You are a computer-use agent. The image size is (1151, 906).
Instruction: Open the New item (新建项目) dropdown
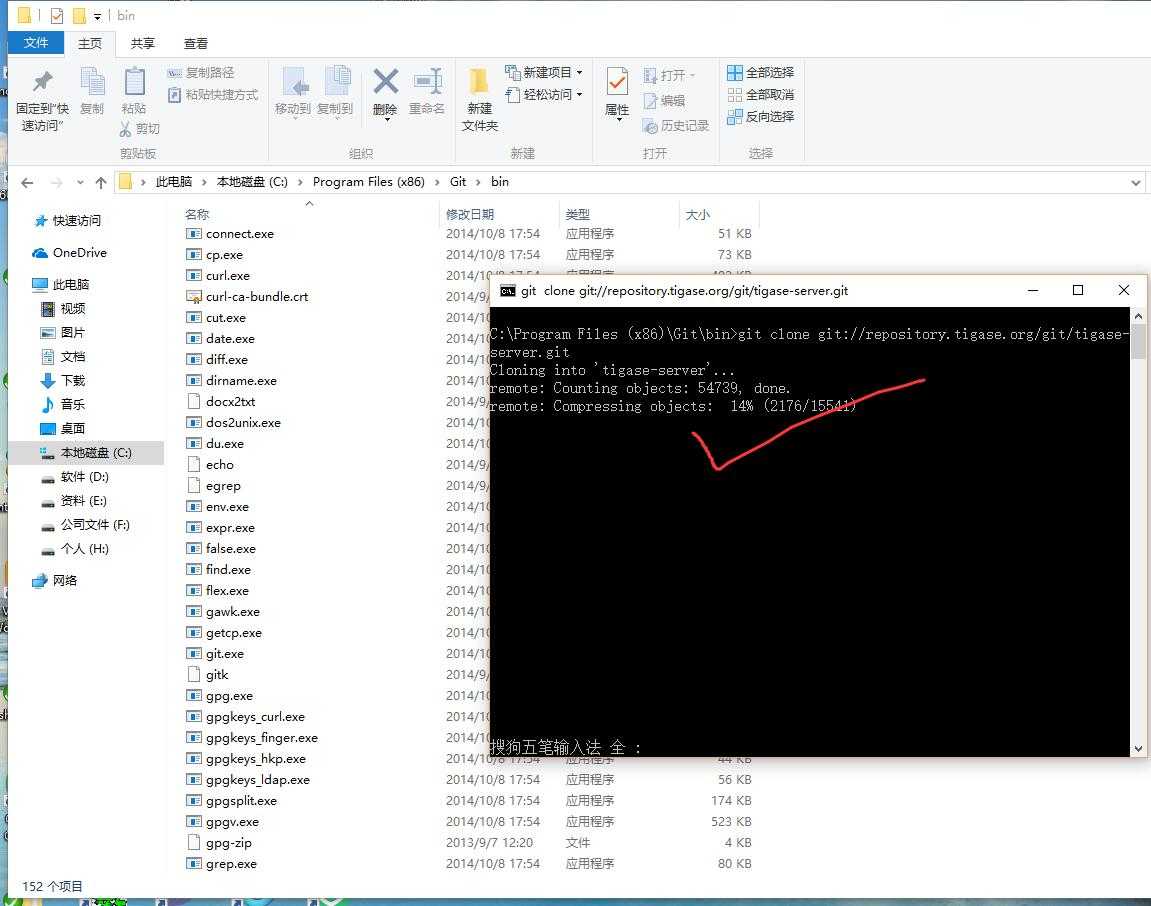point(580,73)
